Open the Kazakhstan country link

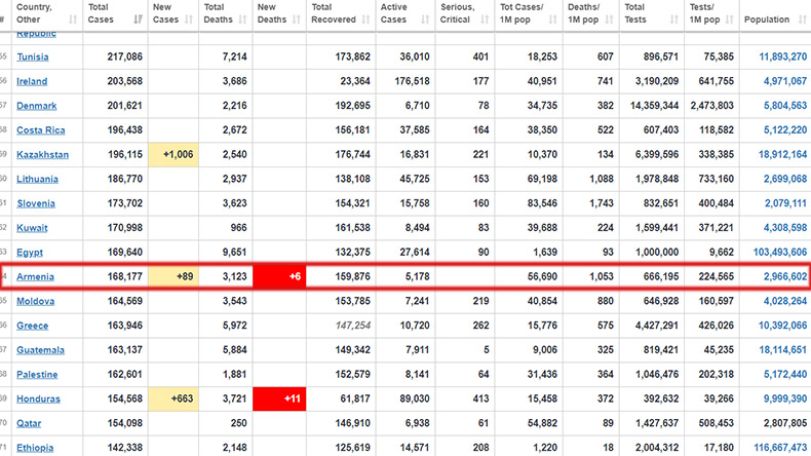(x=42, y=155)
